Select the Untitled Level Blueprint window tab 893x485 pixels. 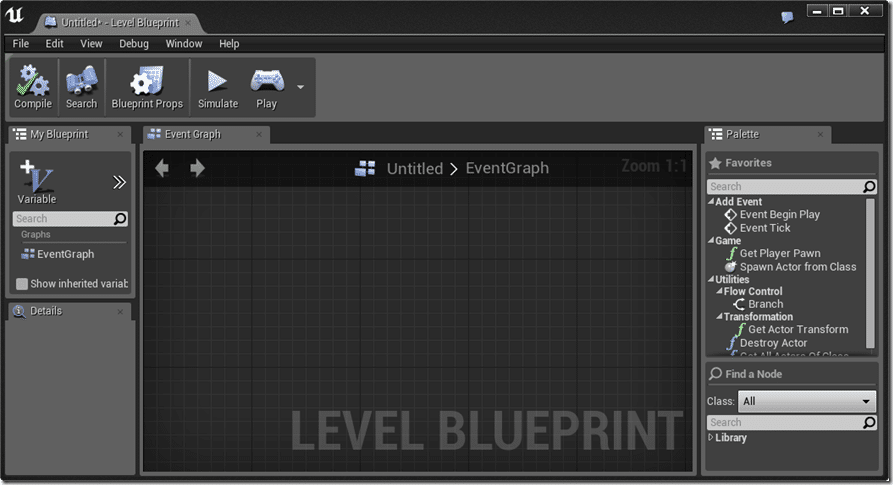(x=120, y=23)
